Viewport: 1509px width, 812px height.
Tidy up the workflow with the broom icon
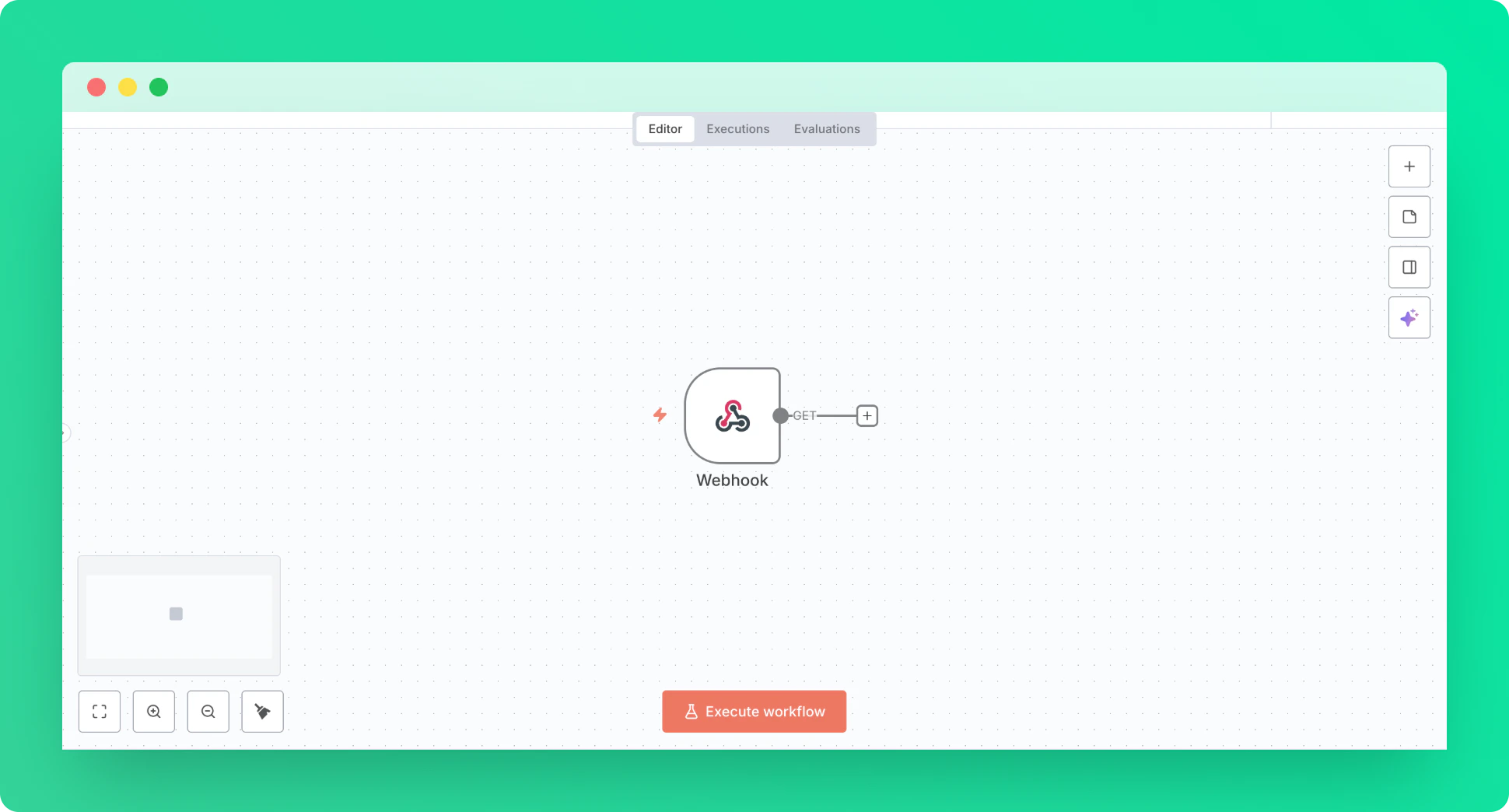pyautogui.click(x=263, y=712)
